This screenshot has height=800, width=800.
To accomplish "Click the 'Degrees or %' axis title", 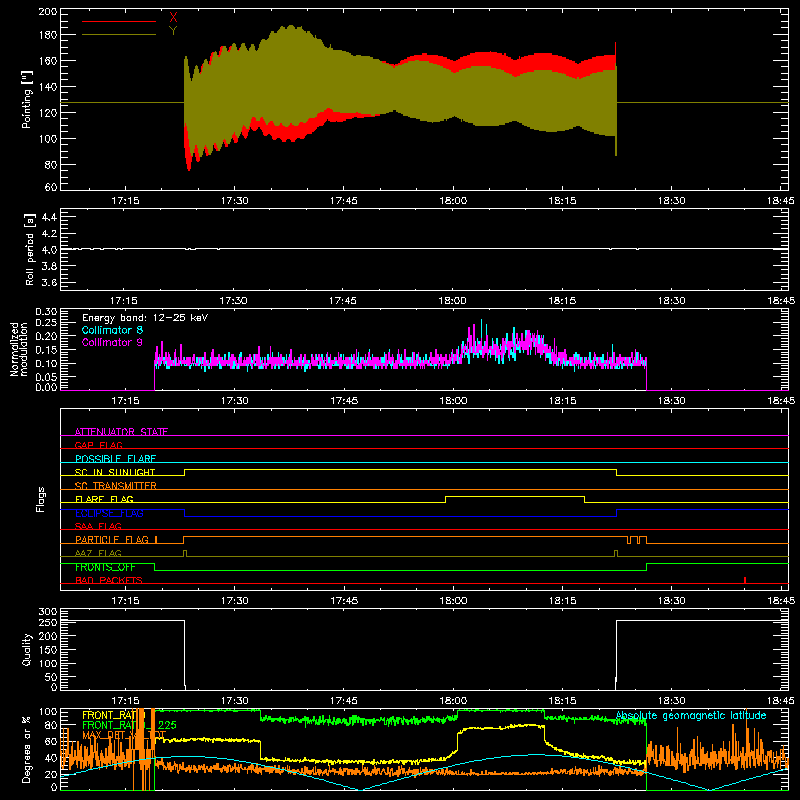I will [27, 749].
